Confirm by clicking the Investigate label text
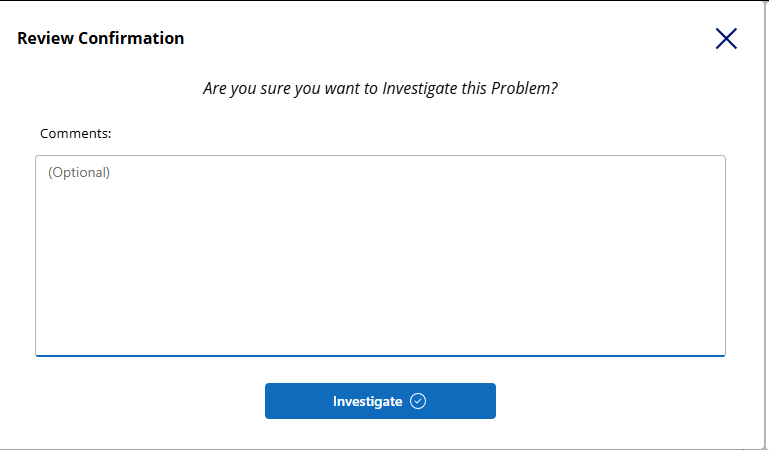This screenshot has width=769, height=450. pyautogui.click(x=367, y=401)
